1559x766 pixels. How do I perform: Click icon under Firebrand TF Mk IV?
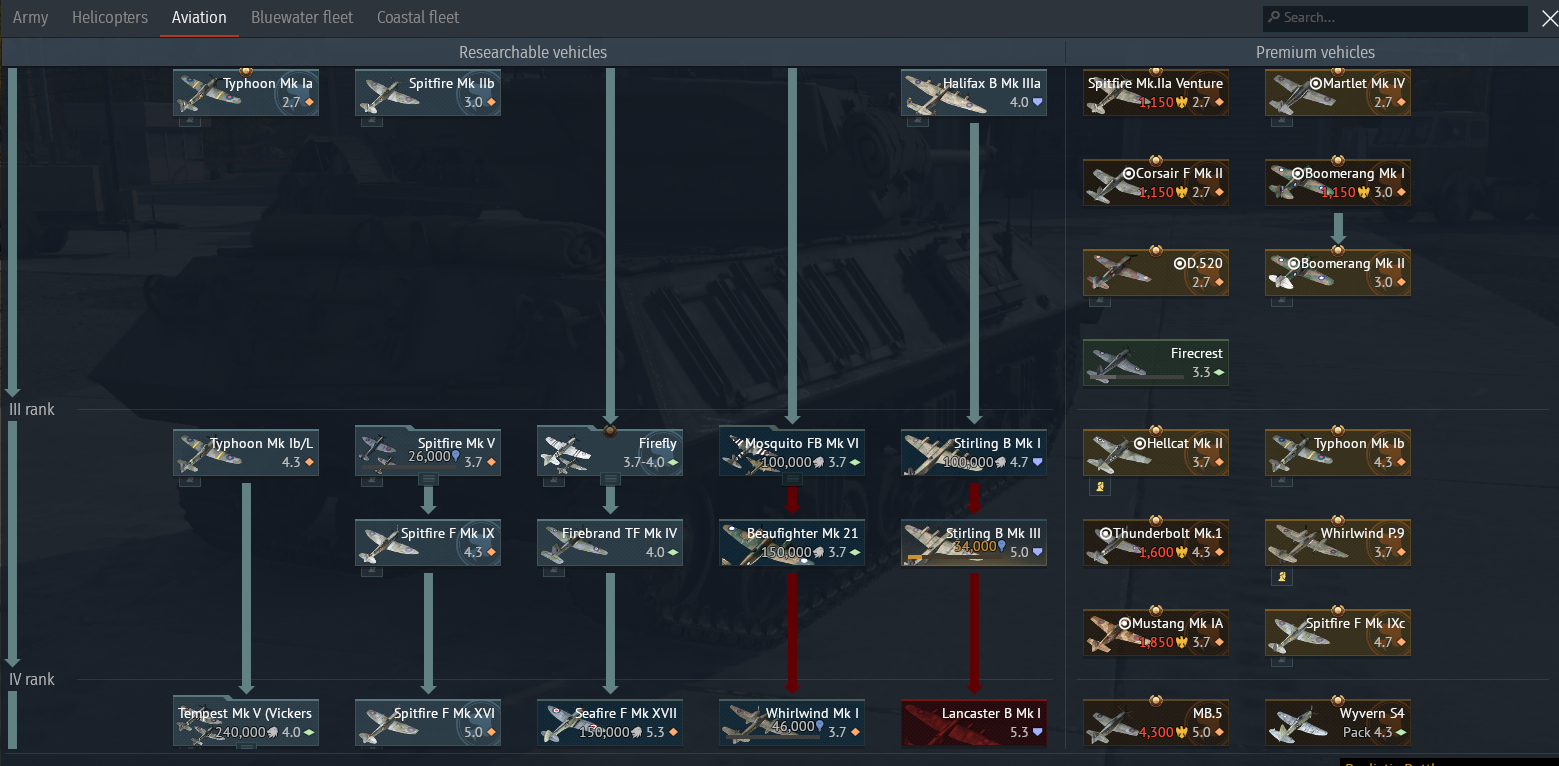(553, 571)
